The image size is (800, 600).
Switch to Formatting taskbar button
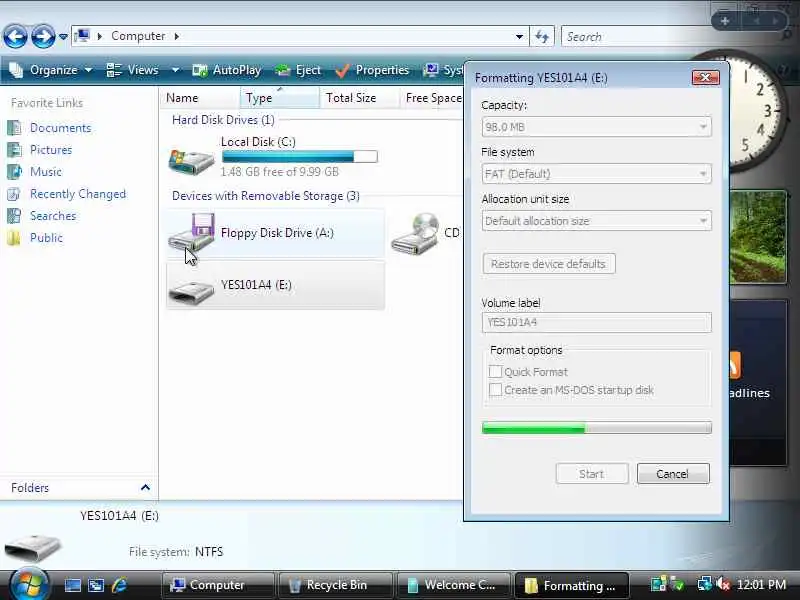tap(571, 585)
